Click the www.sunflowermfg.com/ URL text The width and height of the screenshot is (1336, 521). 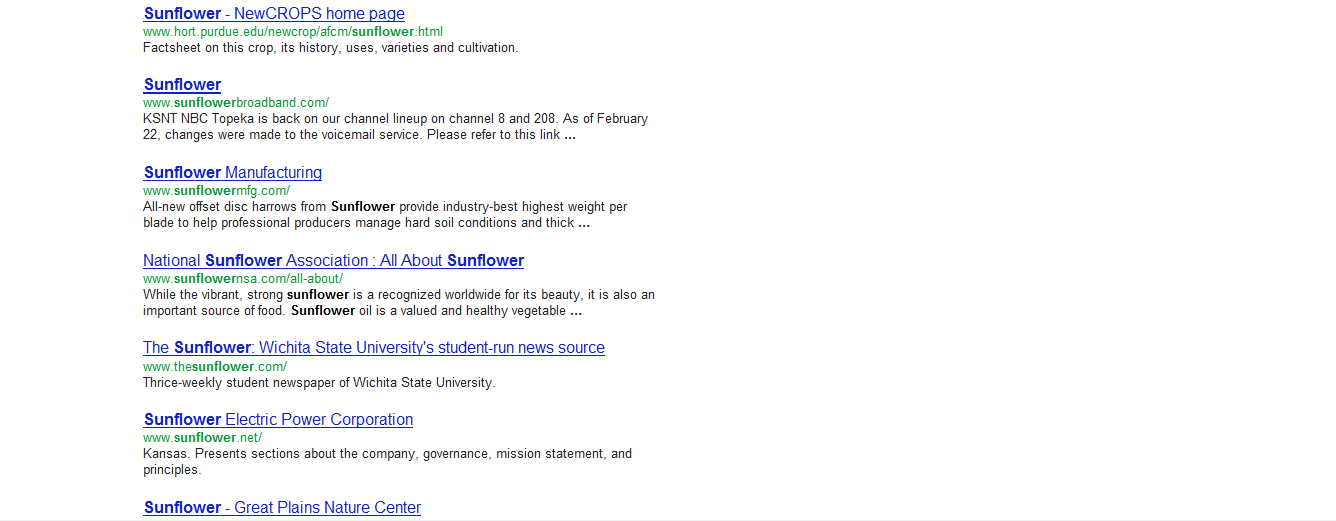216,191
